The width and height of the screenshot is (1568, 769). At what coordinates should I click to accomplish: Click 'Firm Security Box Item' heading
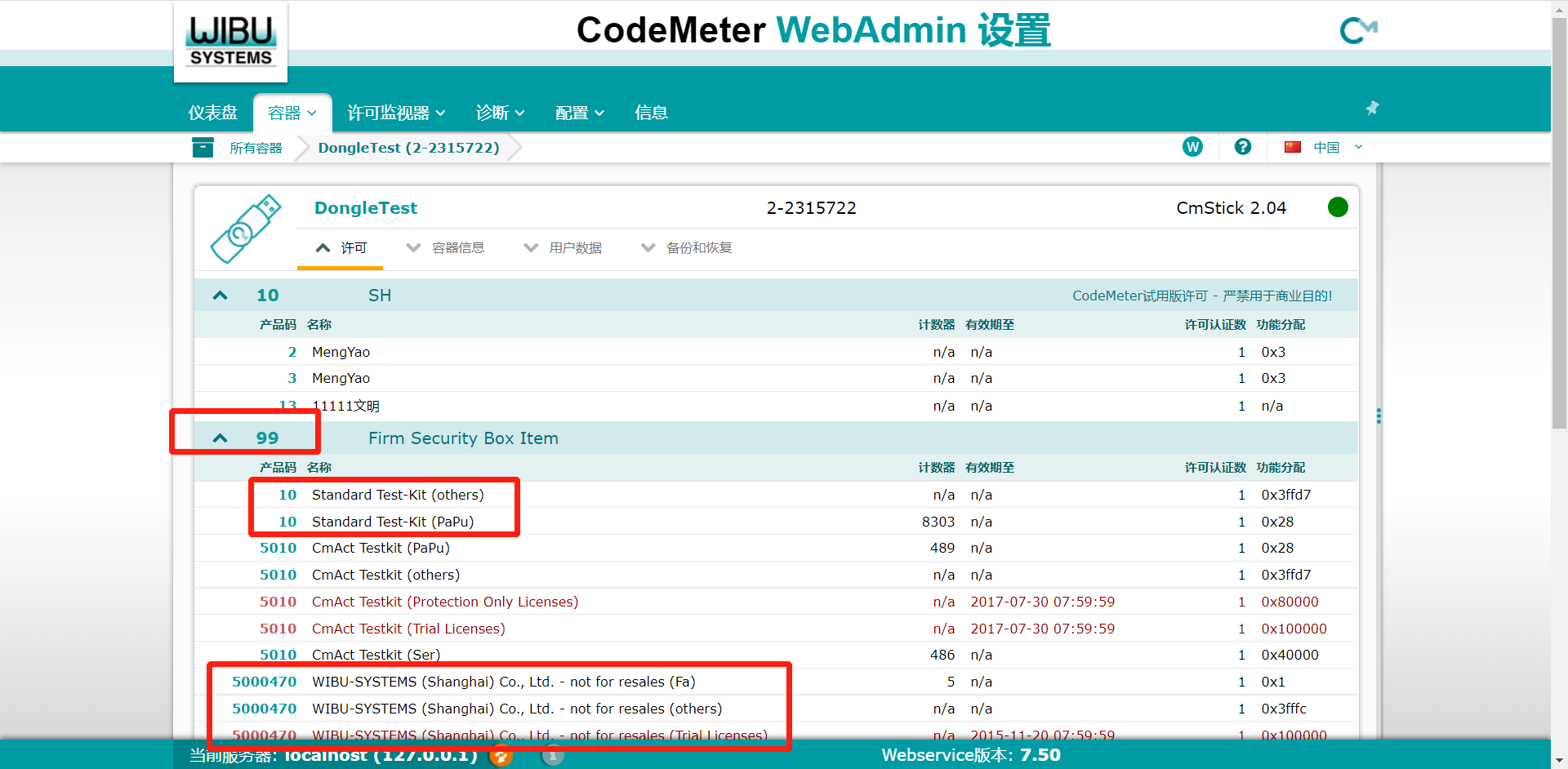coord(463,438)
